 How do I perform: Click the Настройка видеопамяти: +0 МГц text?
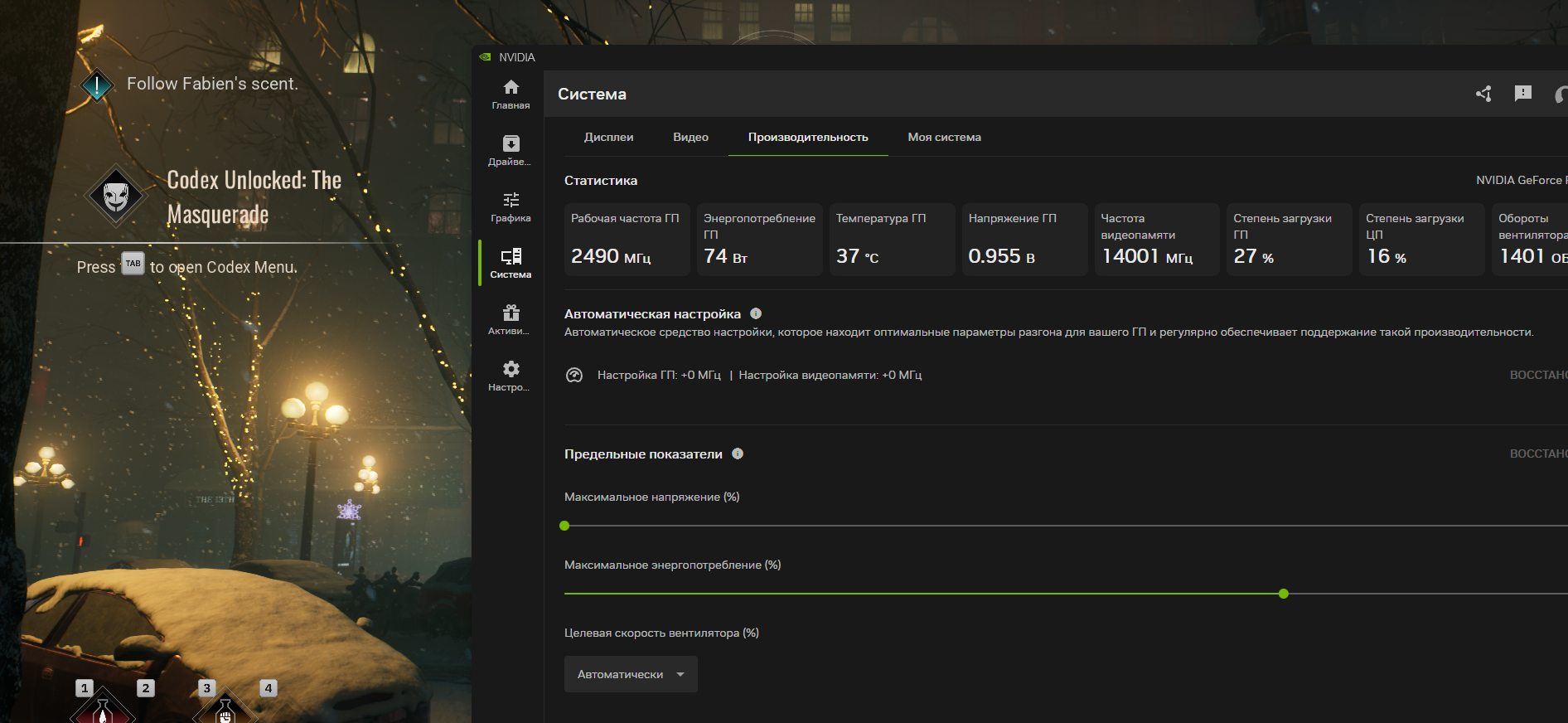pos(830,375)
